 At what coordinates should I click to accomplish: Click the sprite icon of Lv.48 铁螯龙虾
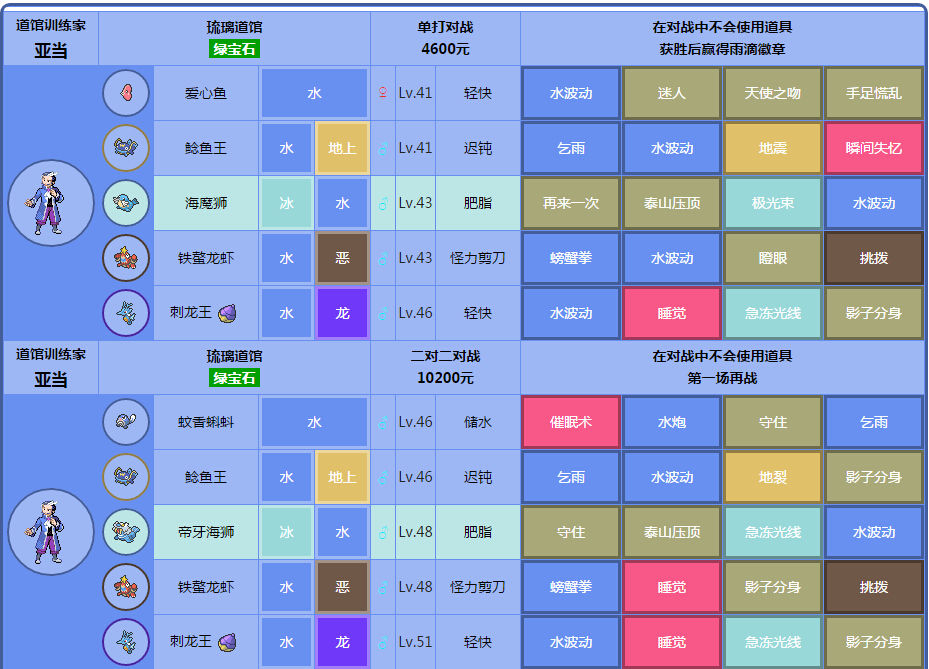[x=126, y=587]
